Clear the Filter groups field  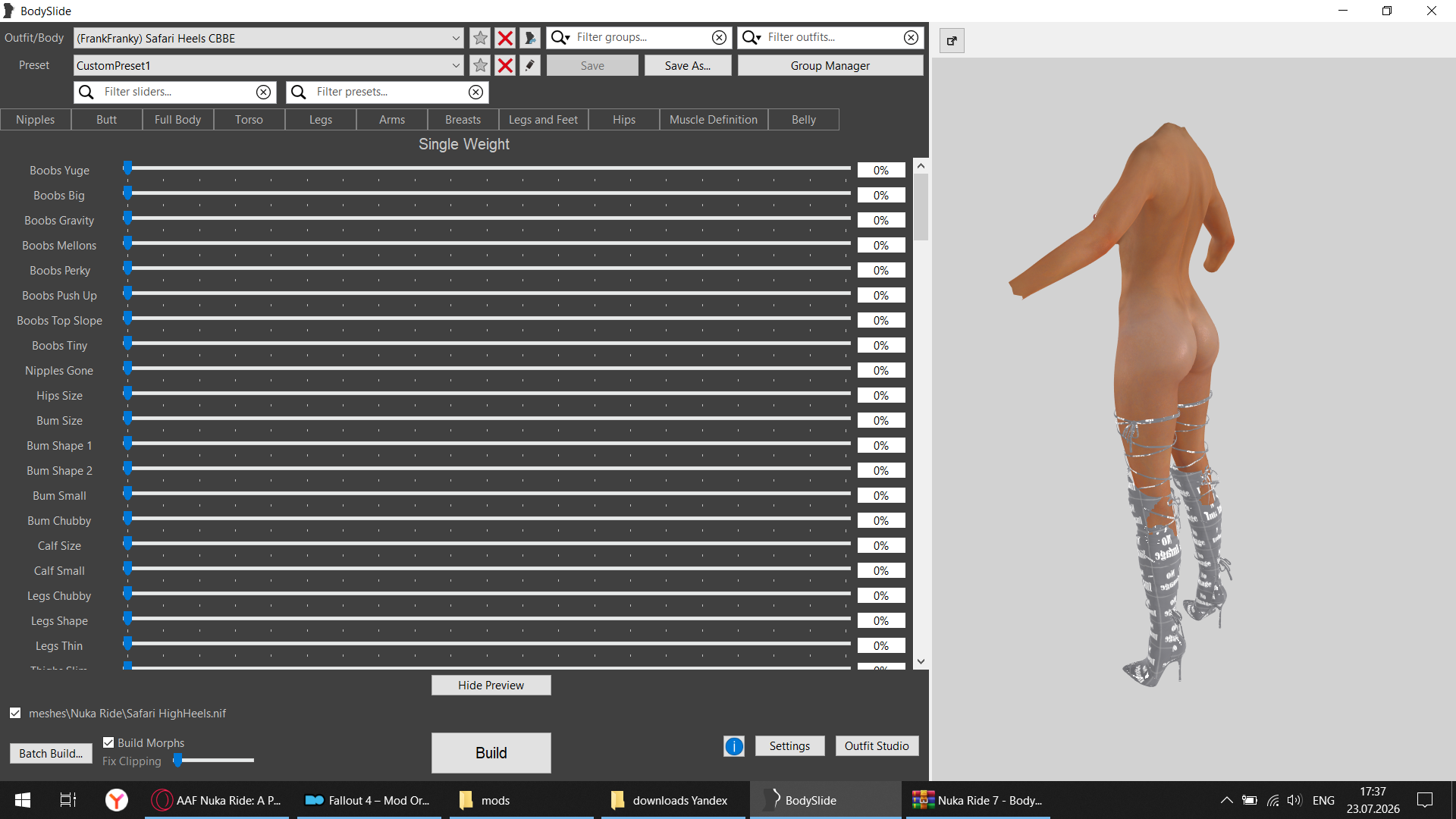[x=719, y=37]
